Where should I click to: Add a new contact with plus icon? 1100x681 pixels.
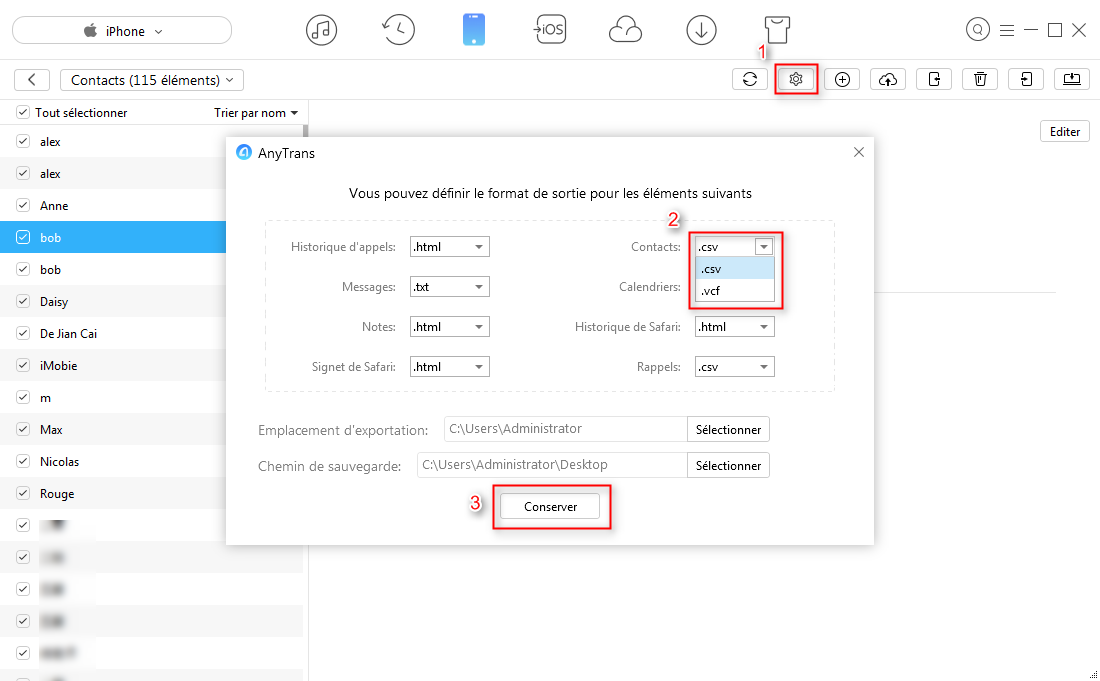842,79
